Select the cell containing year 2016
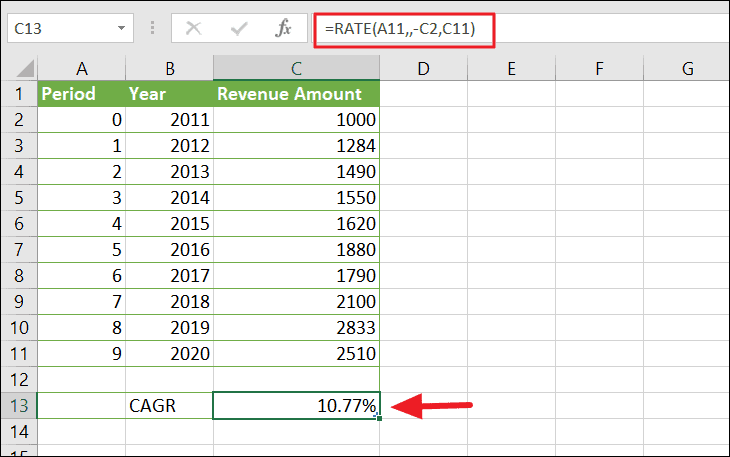The image size is (730, 457). [169, 249]
